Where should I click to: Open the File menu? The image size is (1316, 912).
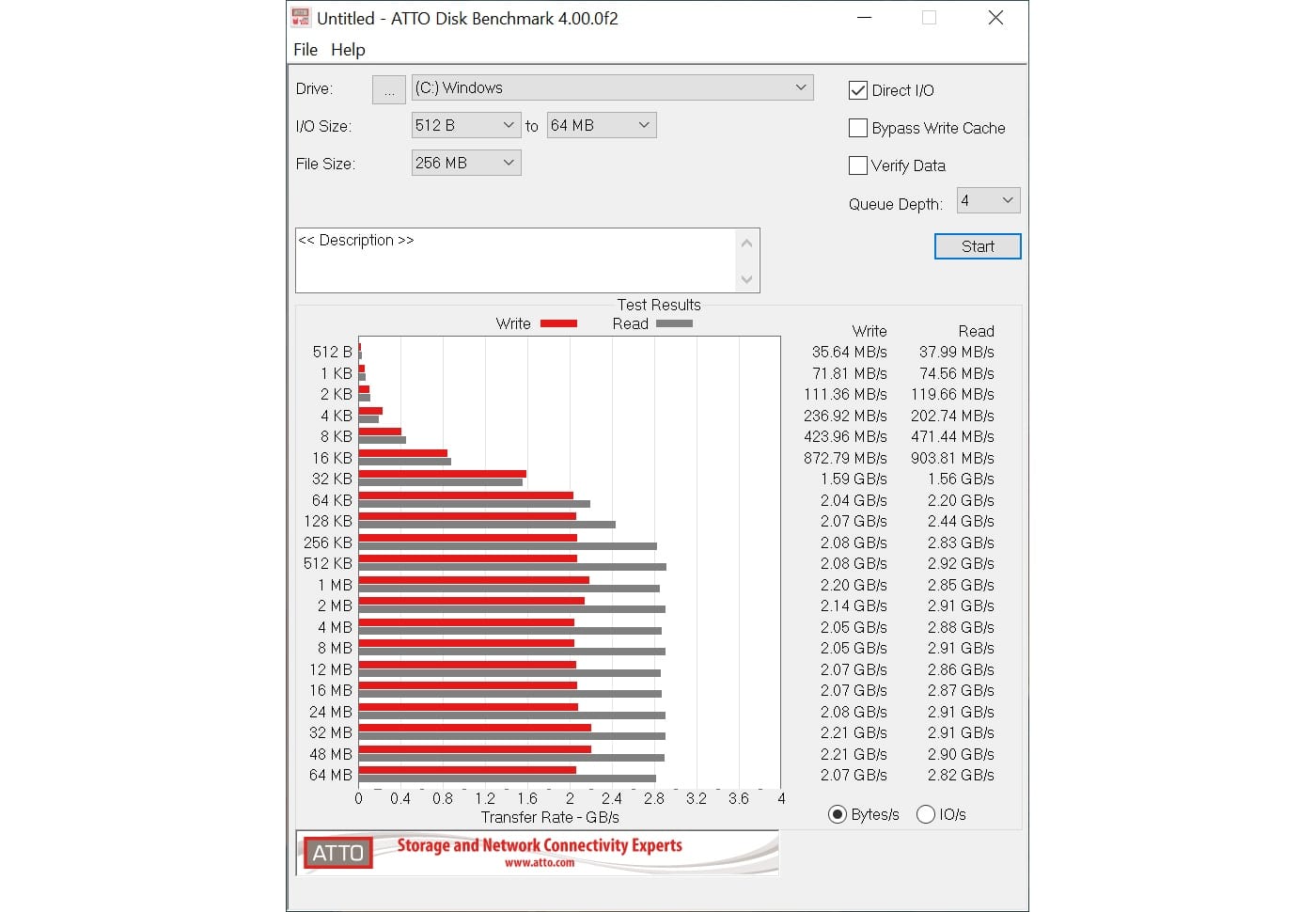click(305, 50)
